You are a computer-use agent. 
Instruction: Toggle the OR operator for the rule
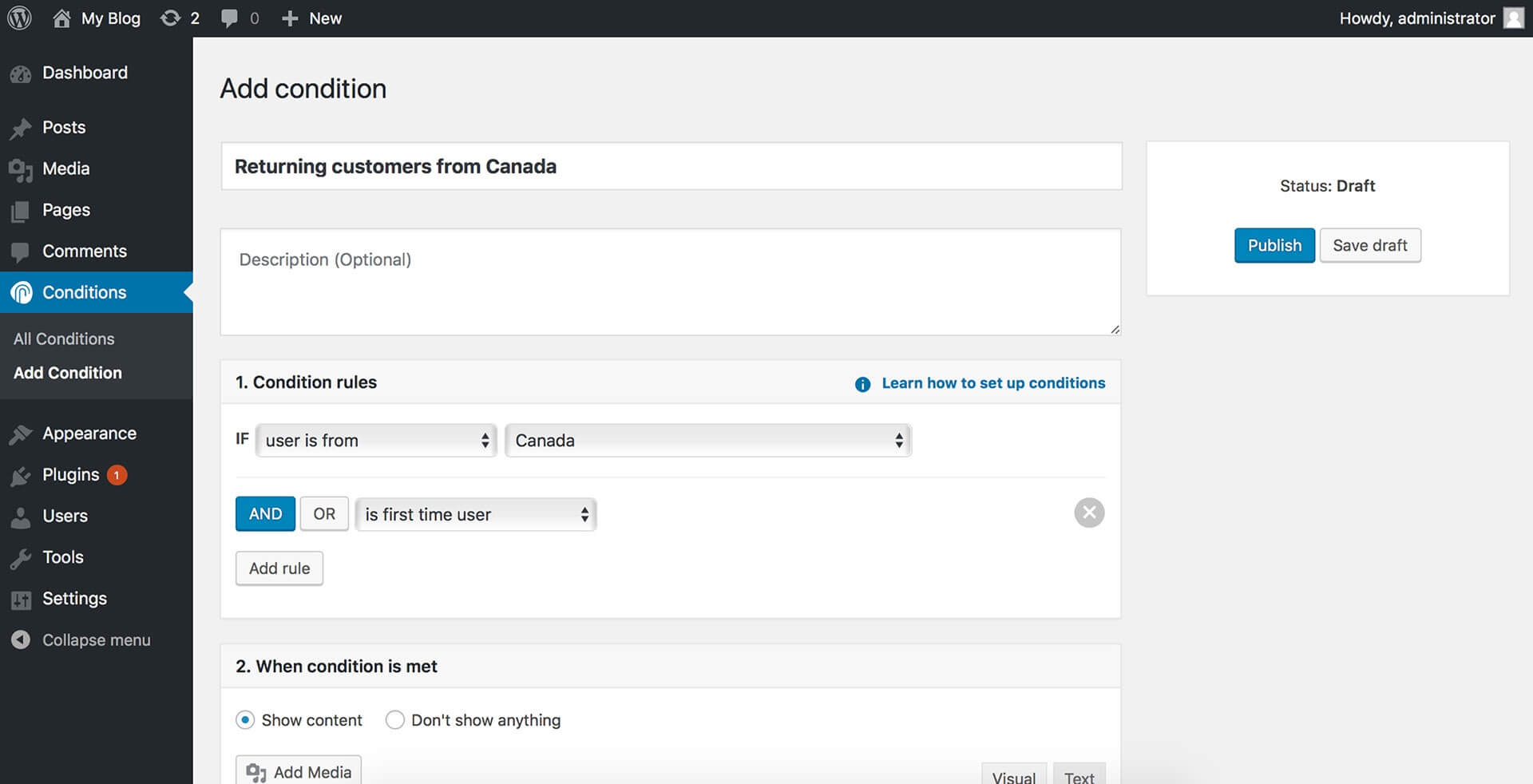(x=323, y=513)
